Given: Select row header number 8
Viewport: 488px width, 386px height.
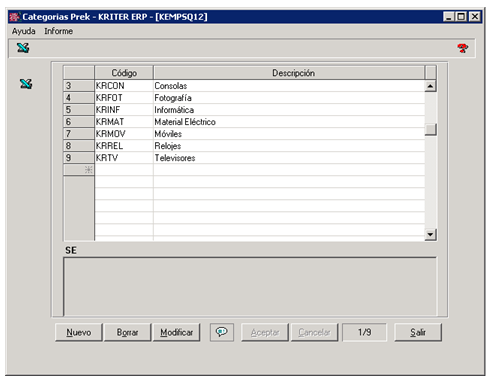Looking at the screenshot, I should (79, 146).
